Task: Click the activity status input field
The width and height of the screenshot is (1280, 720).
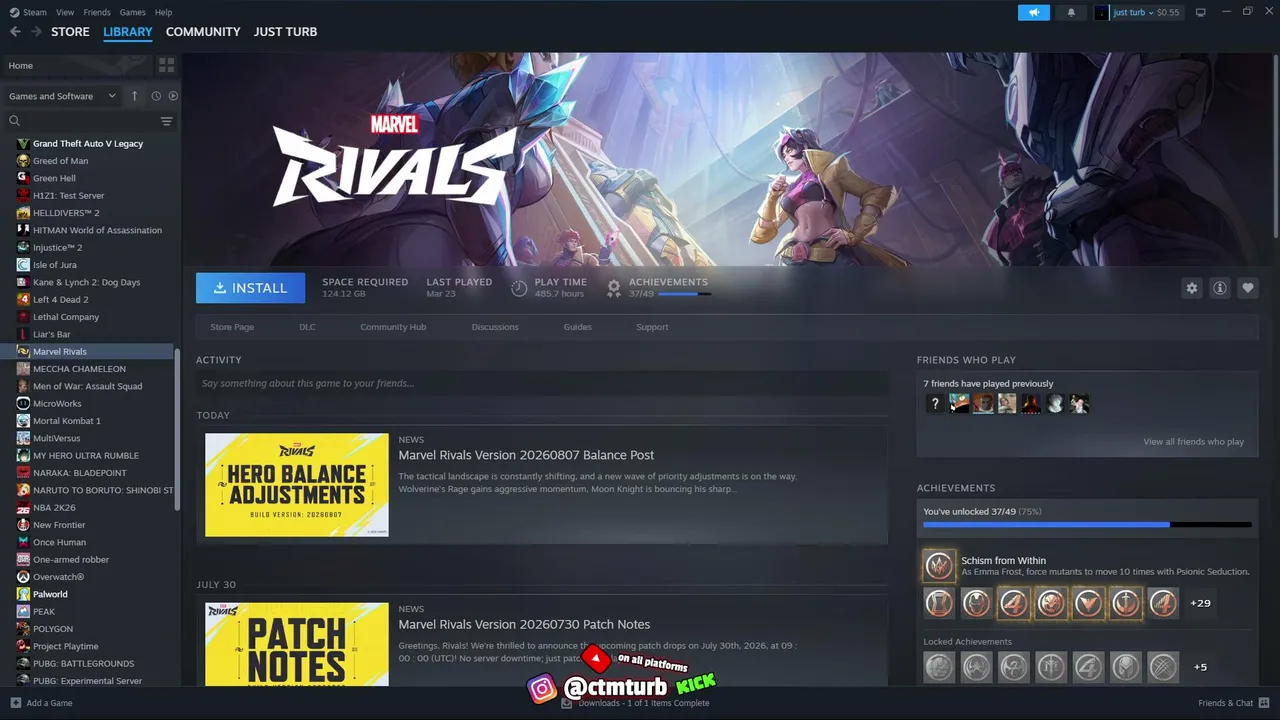Action: 542,383
